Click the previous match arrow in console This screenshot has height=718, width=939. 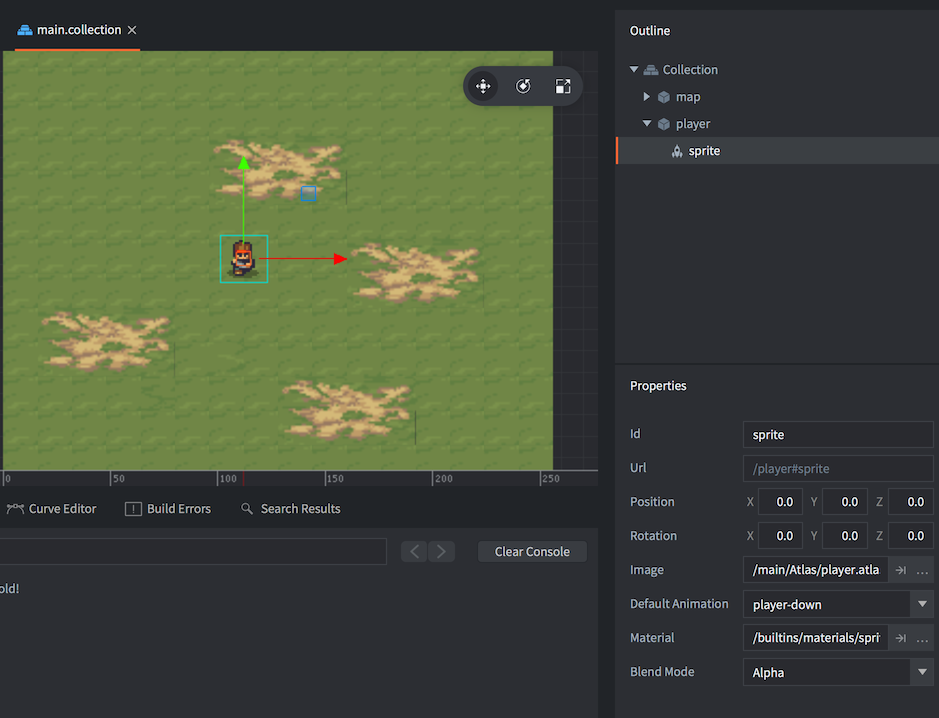pos(416,552)
